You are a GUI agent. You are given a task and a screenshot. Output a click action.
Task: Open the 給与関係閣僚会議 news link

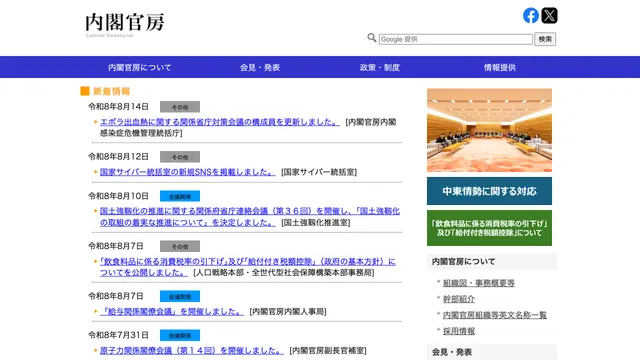172,311
